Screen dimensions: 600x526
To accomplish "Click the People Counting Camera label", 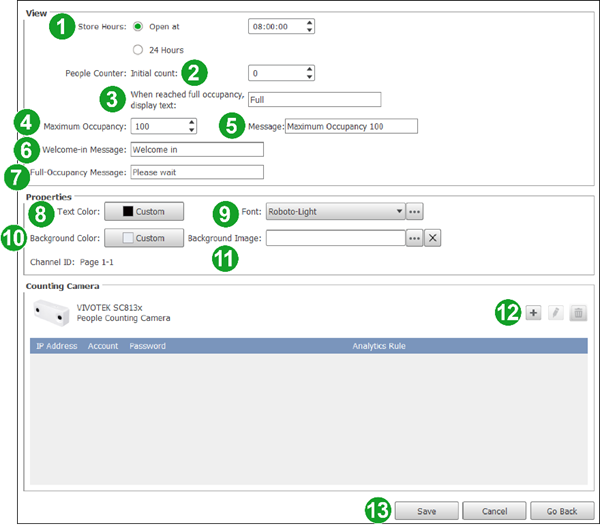I will pos(123,318).
